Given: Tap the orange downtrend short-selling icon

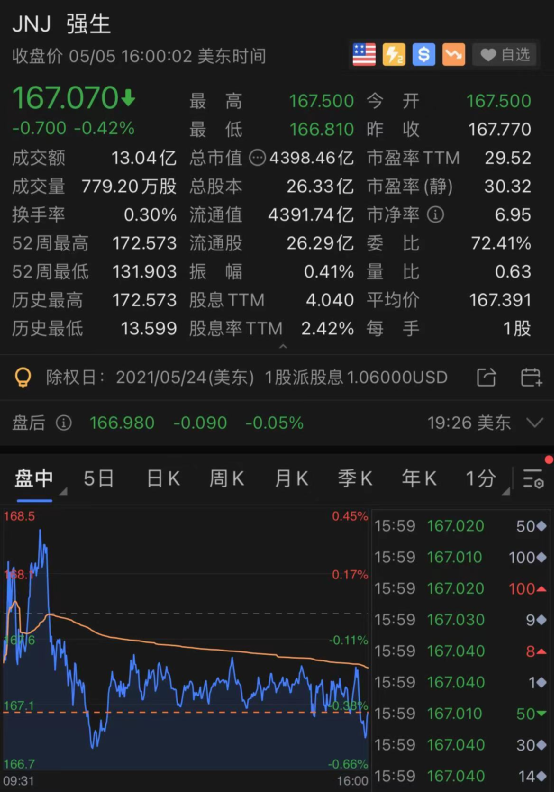Looking at the screenshot, I should tap(454, 55).
